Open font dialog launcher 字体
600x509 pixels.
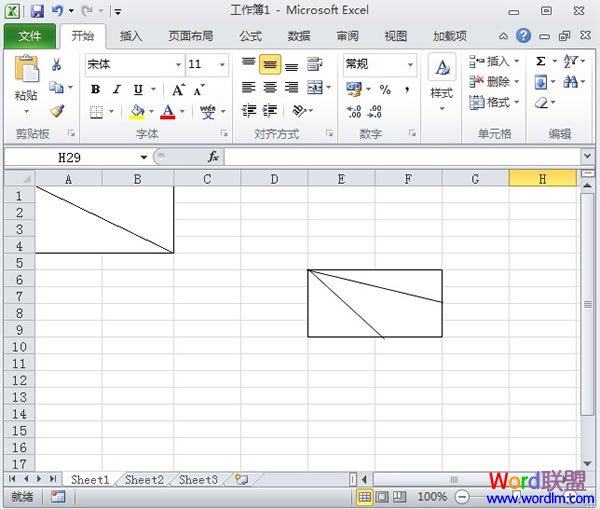224,133
